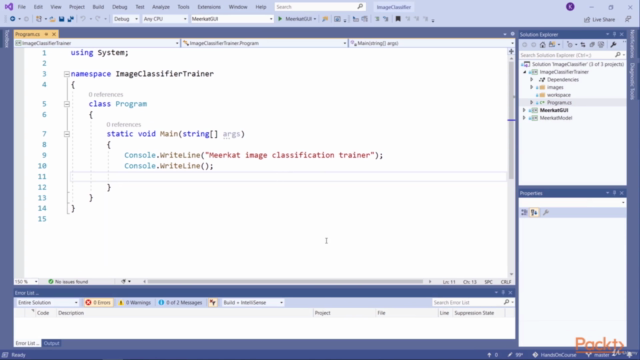Expand the MeerkatModel project node
Screen dimensions: 640x360
524,118
